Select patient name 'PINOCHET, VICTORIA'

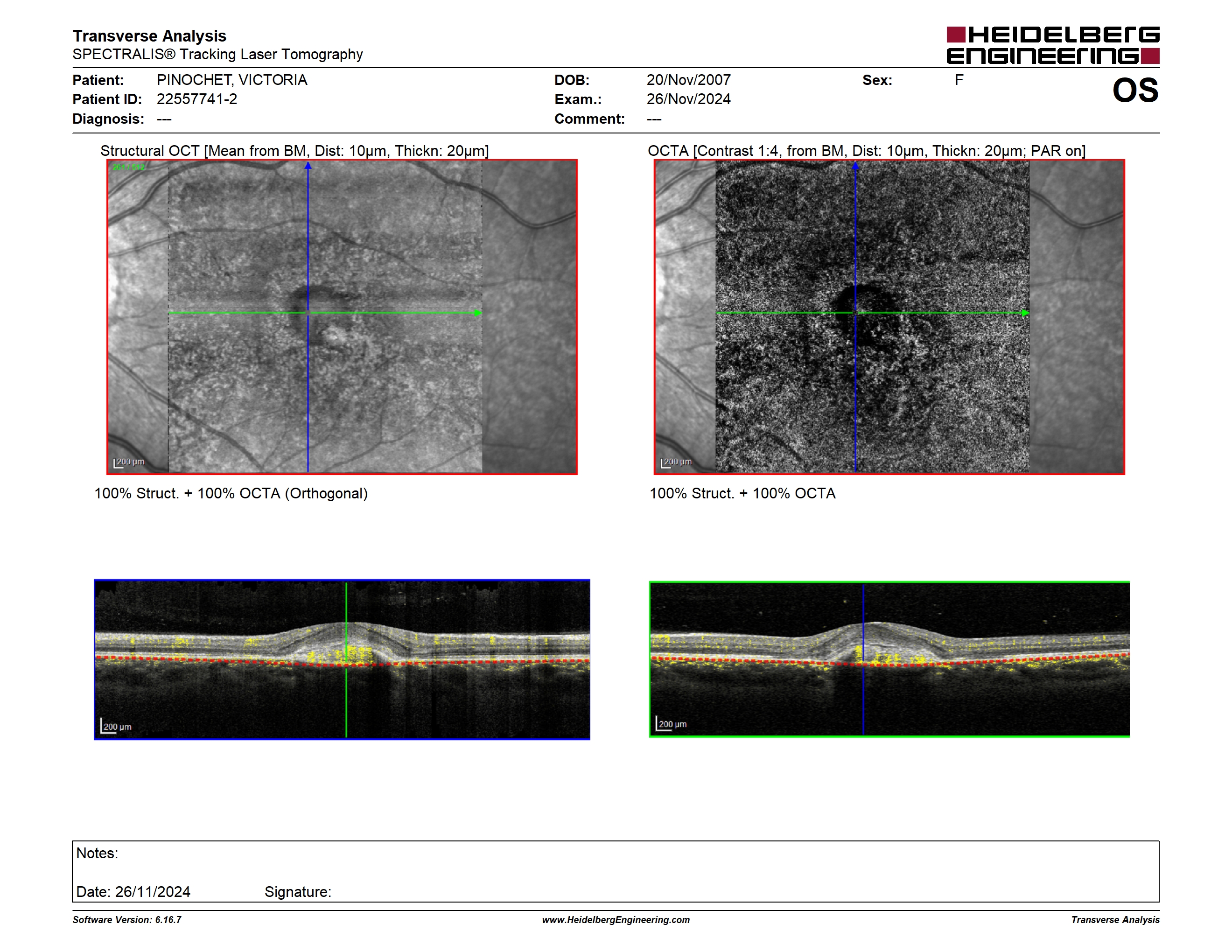pos(232,80)
